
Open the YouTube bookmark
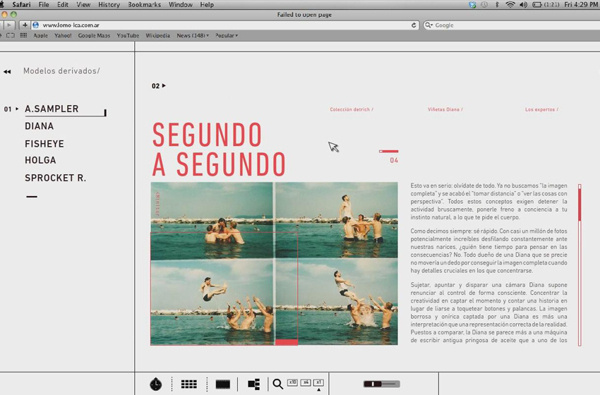(128, 36)
